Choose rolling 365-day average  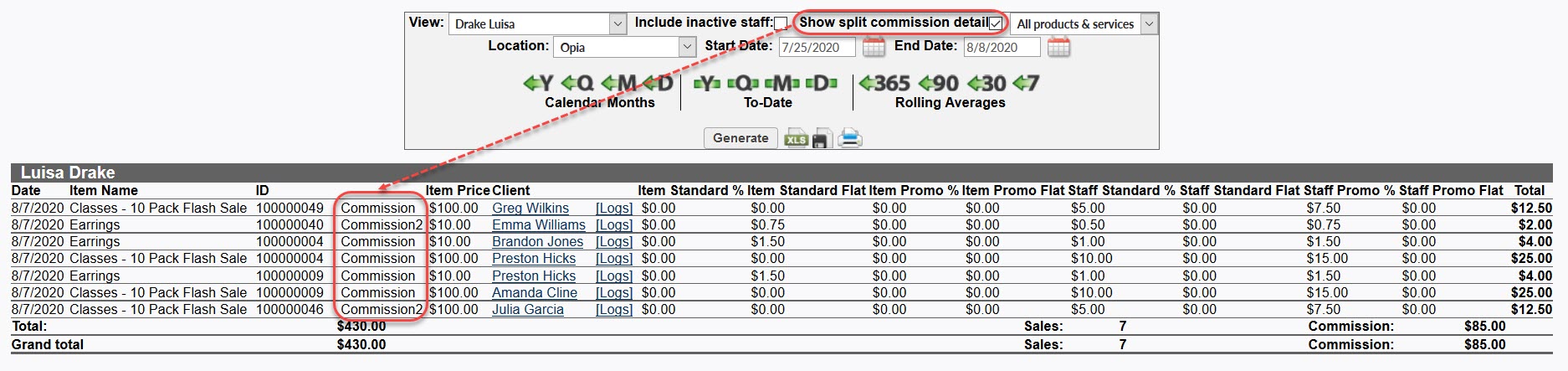pos(884,84)
